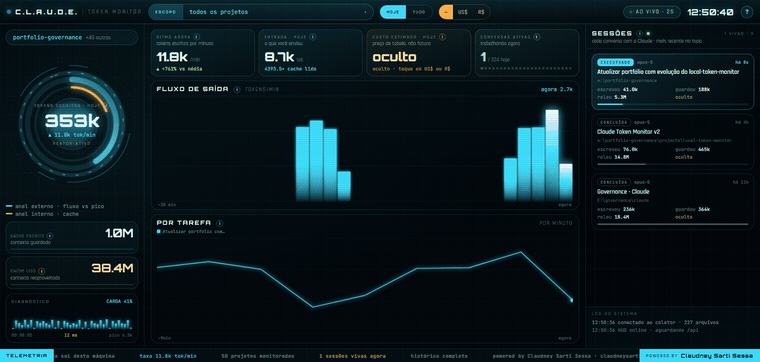Click info icon next to Cache Lido

(x=42, y=270)
